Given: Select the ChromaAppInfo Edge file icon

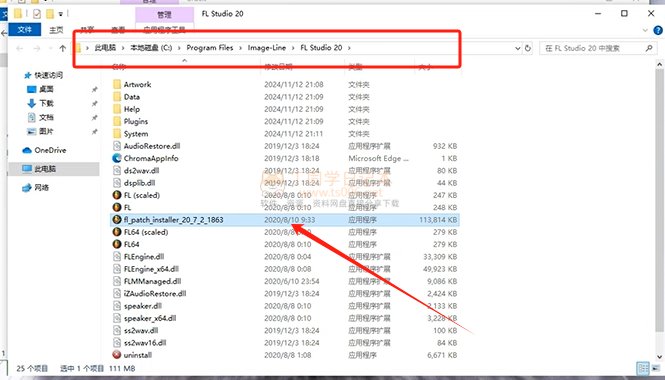Looking at the screenshot, I should tap(117, 158).
